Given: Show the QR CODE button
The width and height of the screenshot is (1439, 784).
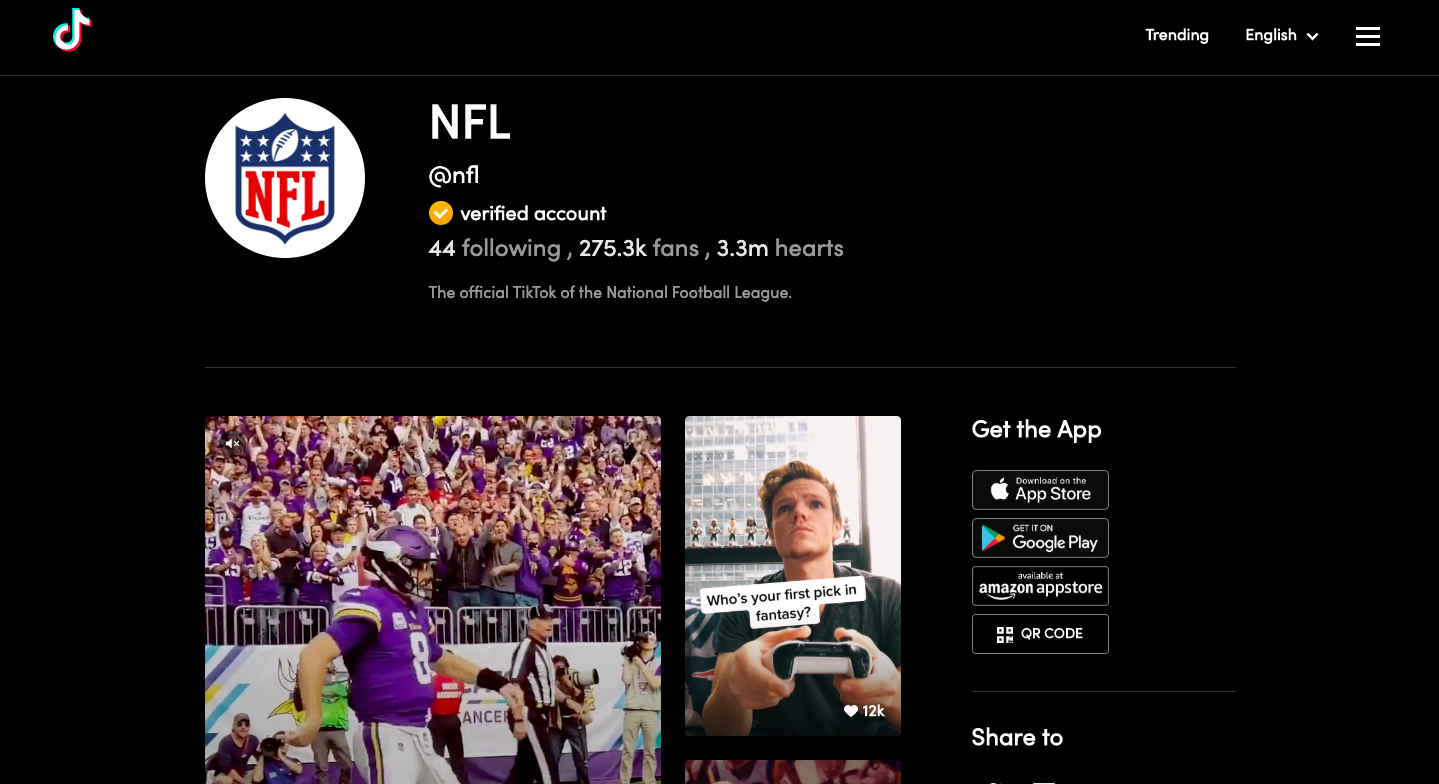Looking at the screenshot, I should pyautogui.click(x=1040, y=634).
